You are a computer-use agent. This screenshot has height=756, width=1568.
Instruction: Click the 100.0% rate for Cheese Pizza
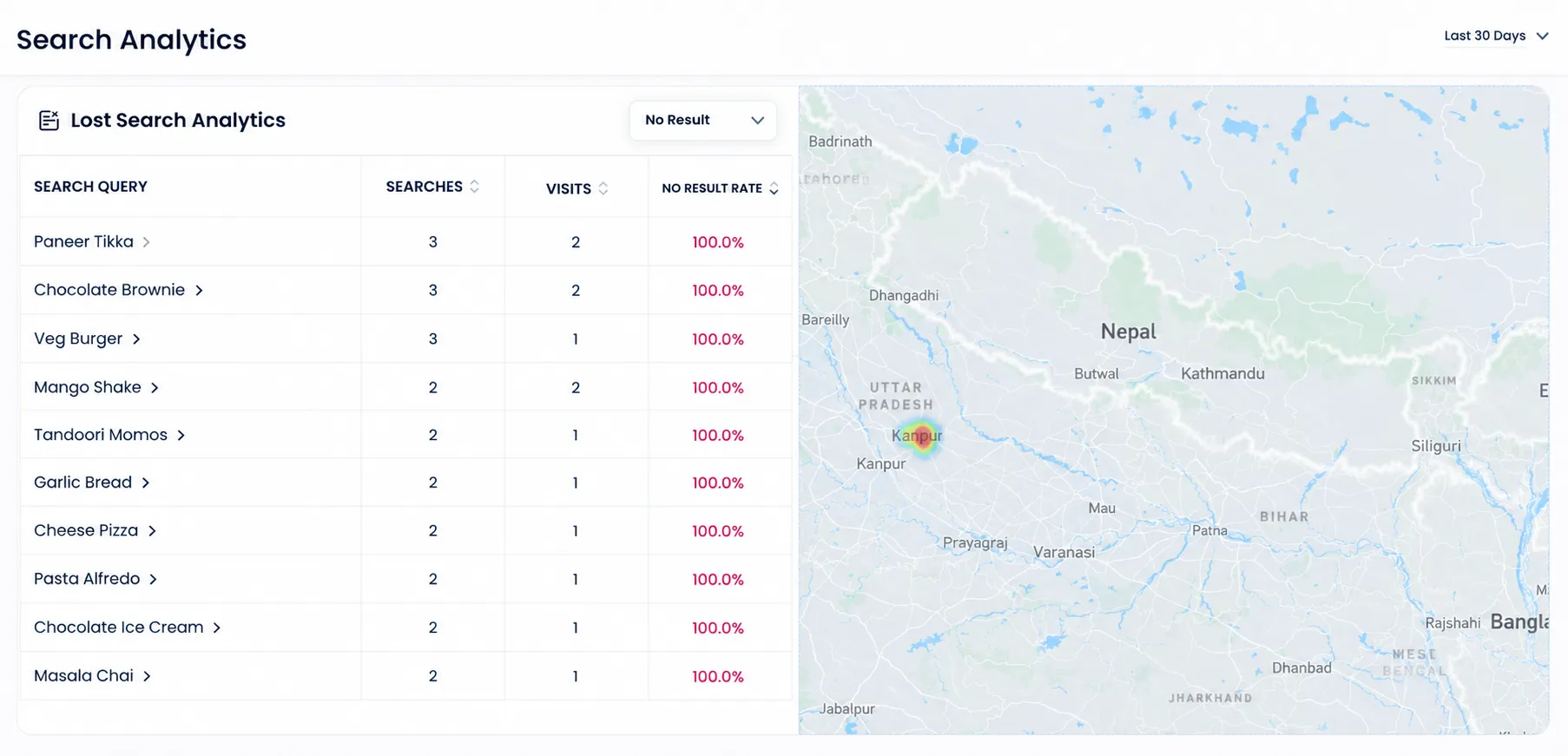(718, 531)
